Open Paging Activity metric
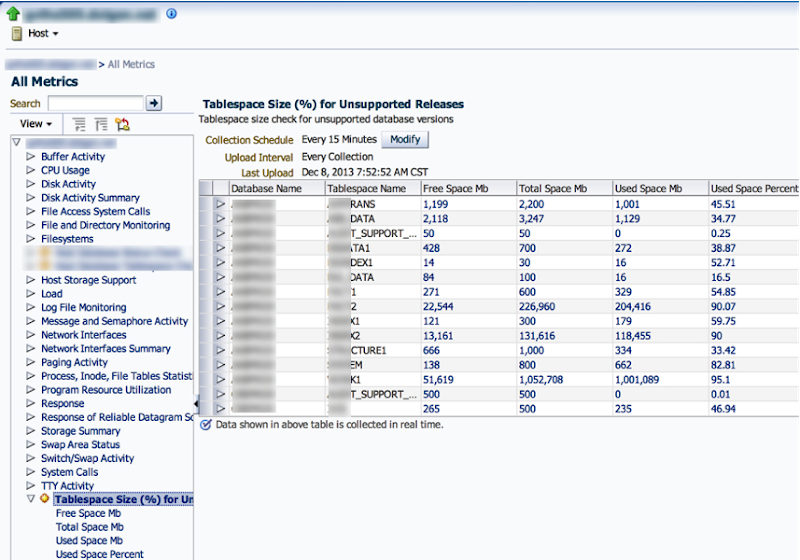The width and height of the screenshot is (800, 560). coord(74,363)
